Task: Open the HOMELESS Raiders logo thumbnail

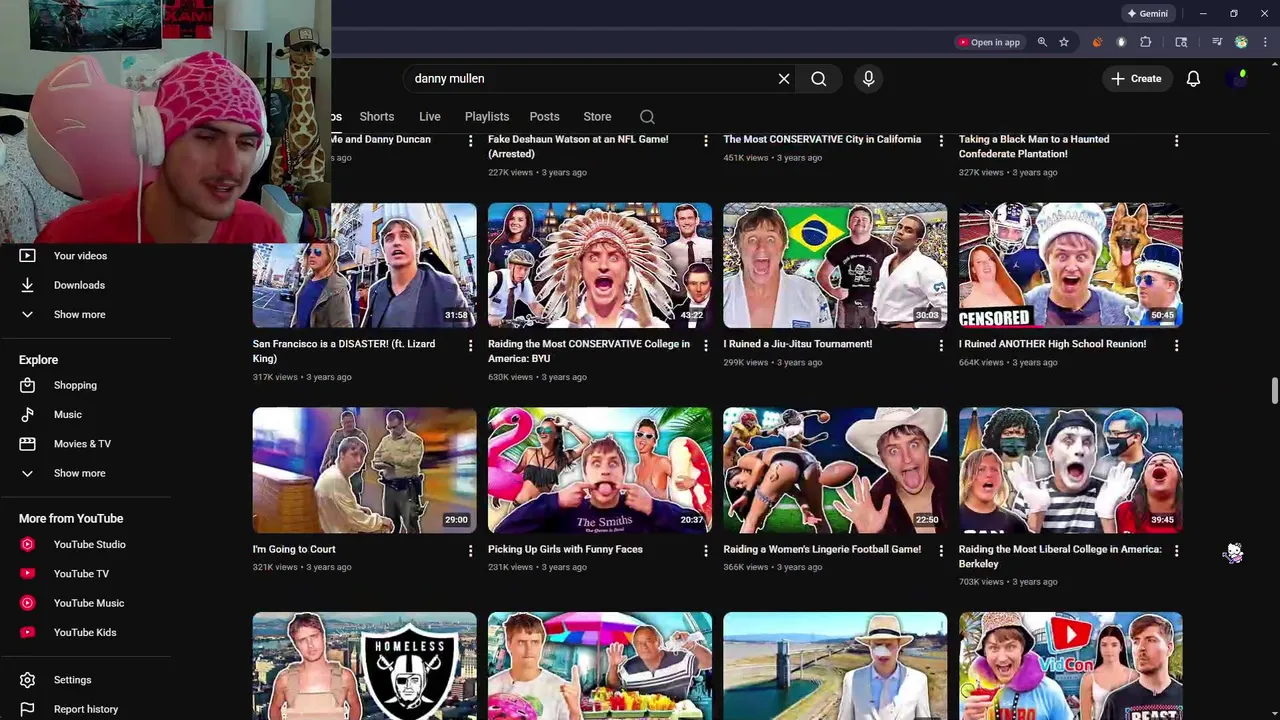Action: [365, 666]
